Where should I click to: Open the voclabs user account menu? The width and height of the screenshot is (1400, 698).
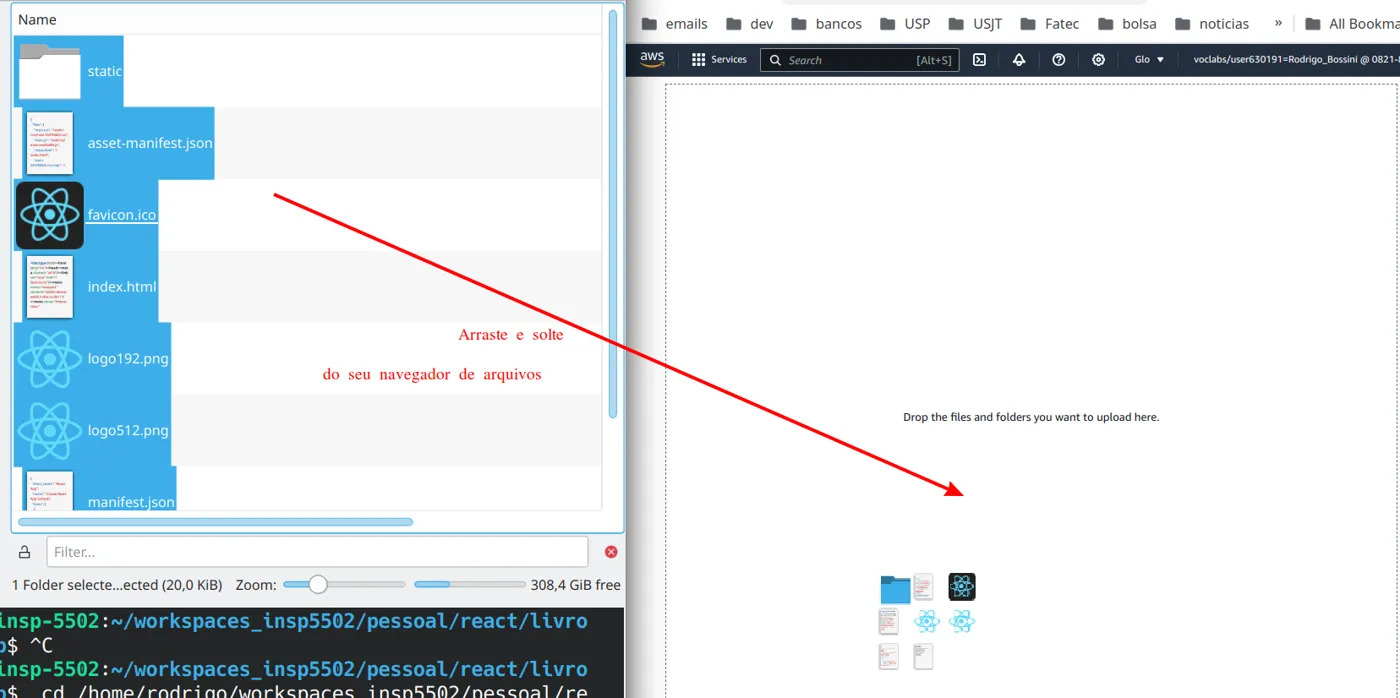(x=1296, y=60)
